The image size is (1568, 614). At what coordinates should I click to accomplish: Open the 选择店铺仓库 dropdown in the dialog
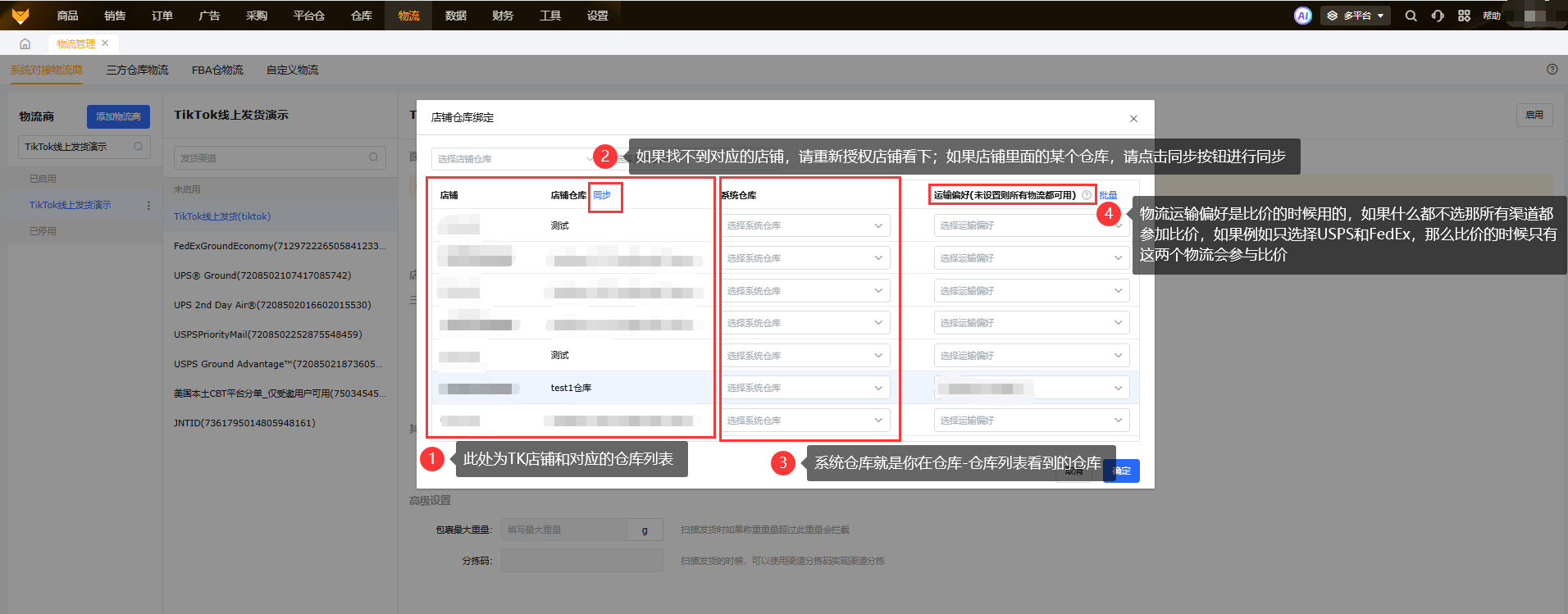point(515,159)
